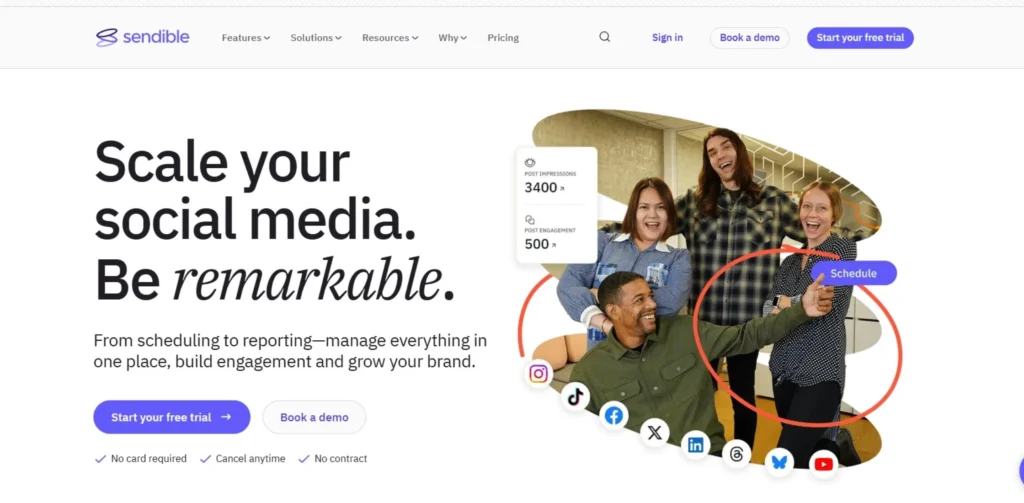Screen dimensions: 1024x503
Task: Open the search magnifier icon
Action: pos(605,37)
